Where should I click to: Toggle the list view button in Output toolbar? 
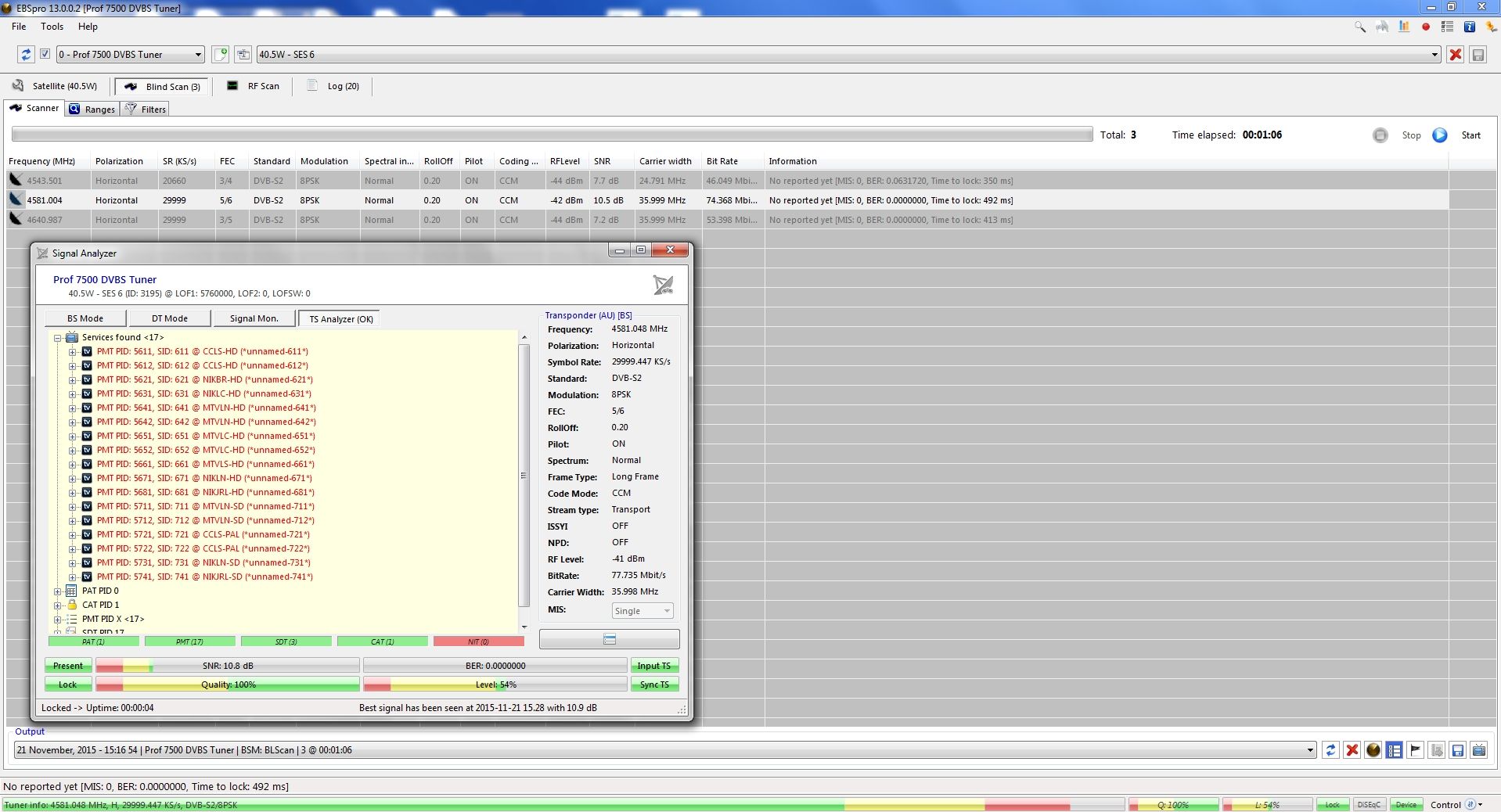1394,750
